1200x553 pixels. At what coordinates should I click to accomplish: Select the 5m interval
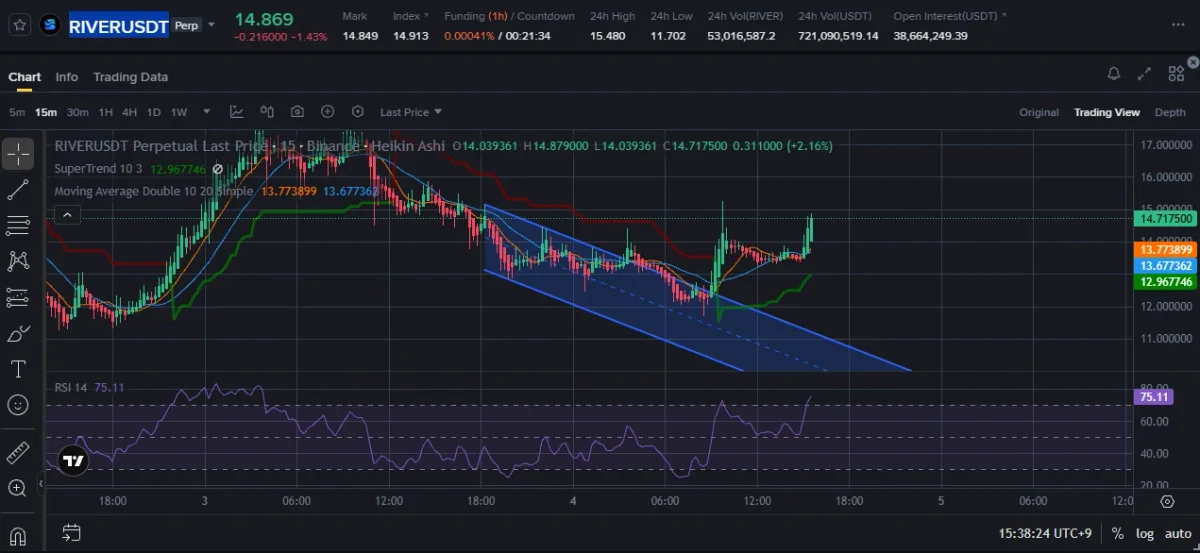tap(17, 112)
